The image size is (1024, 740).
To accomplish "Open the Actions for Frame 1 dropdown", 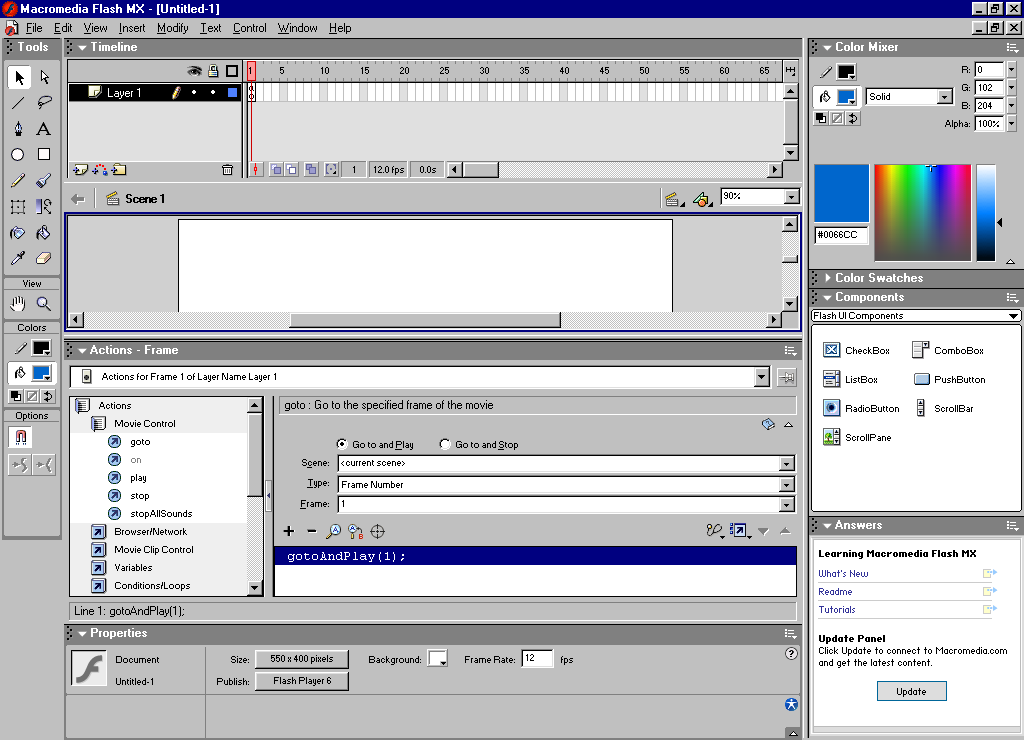I will coord(761,377).
